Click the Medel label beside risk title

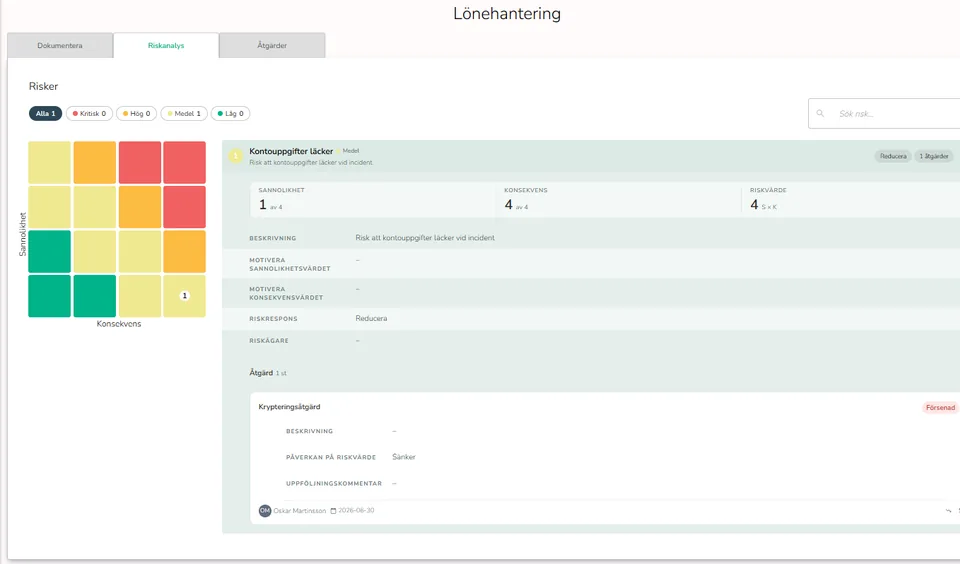351,151
